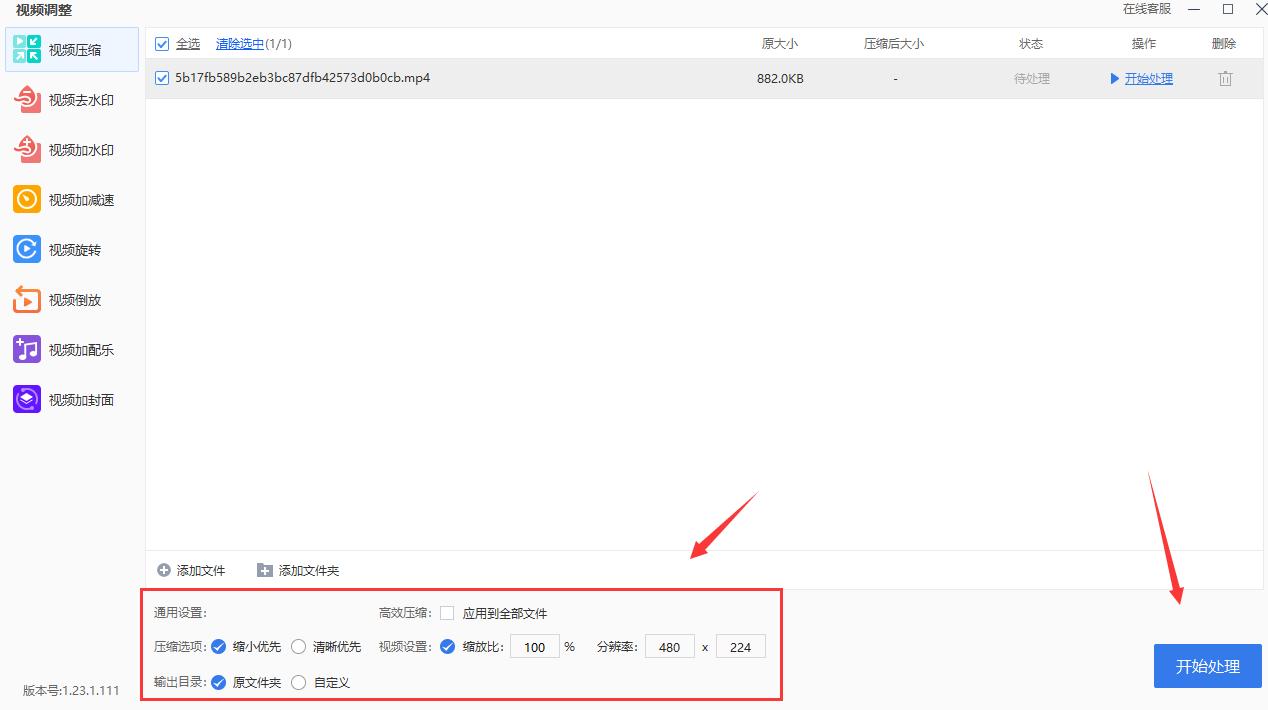
Task: Switch to the 视频加水印 tool
Action: (x=70, y=149)
